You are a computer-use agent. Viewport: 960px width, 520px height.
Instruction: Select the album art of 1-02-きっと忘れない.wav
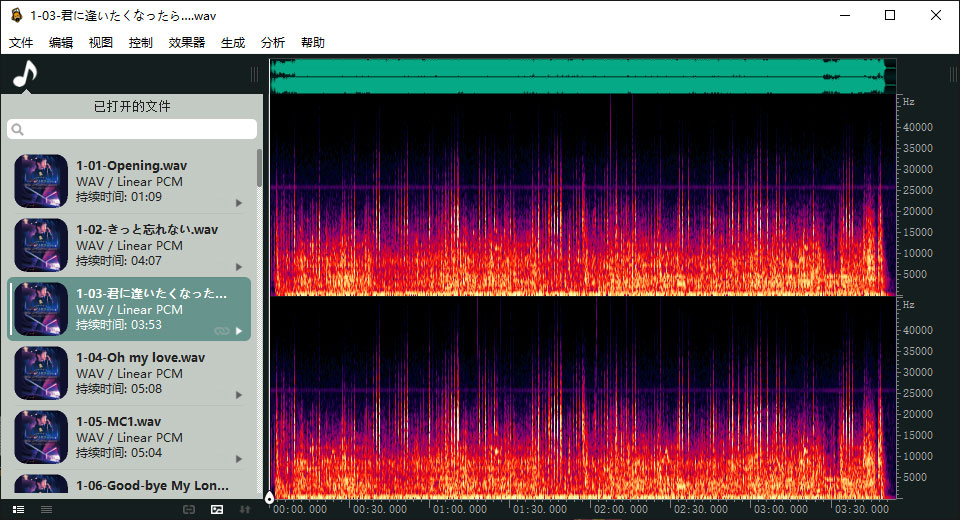(x=41, y=245)
